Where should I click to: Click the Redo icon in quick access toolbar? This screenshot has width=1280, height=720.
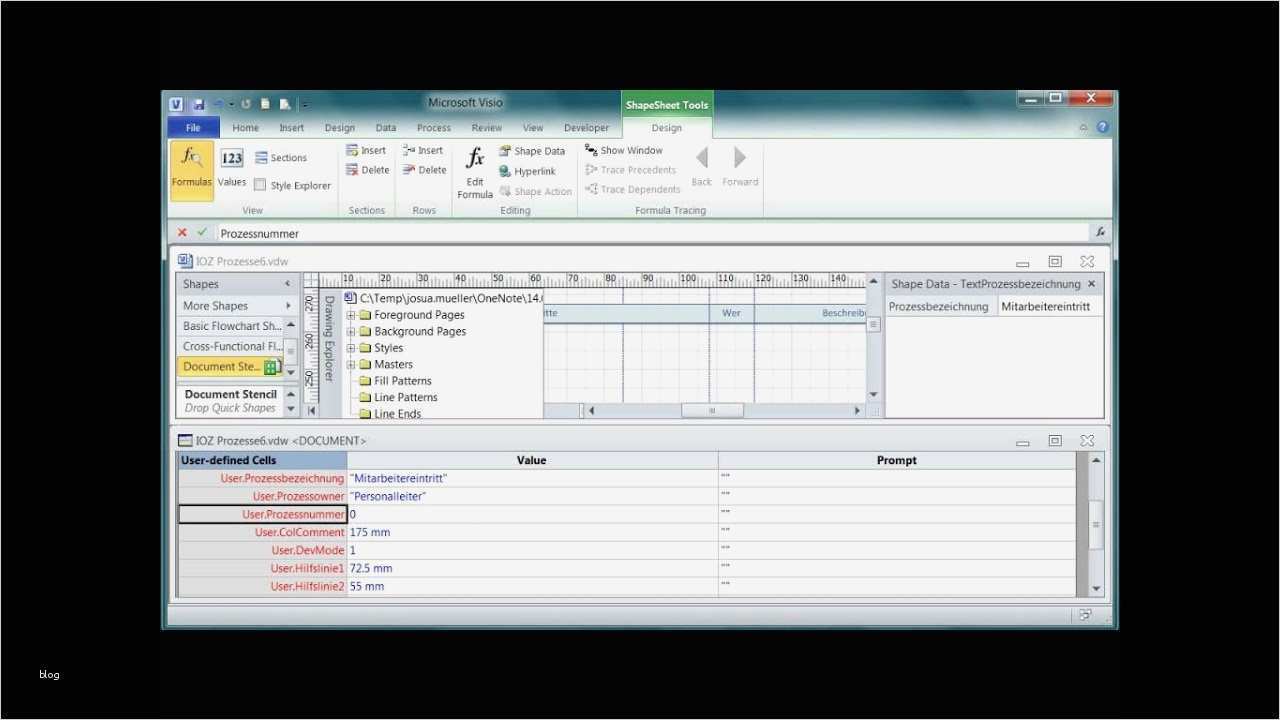246,104
